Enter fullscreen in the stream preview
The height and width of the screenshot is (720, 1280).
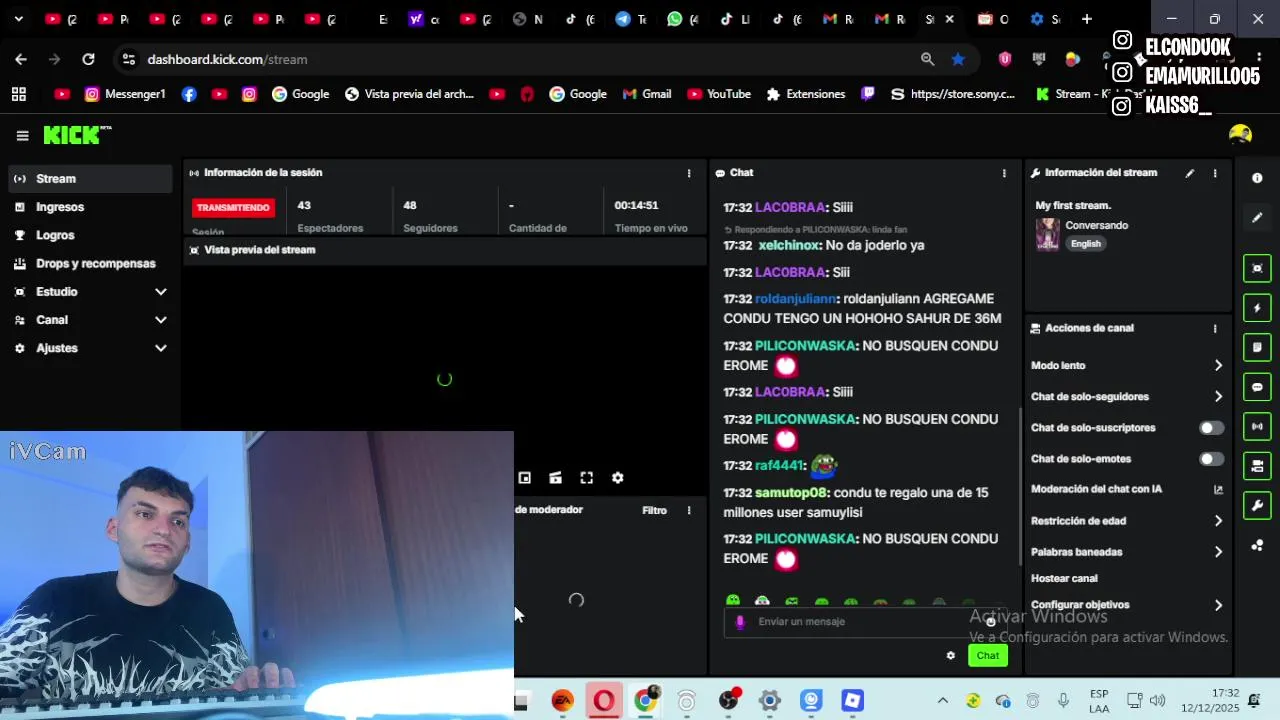(587, 478)
